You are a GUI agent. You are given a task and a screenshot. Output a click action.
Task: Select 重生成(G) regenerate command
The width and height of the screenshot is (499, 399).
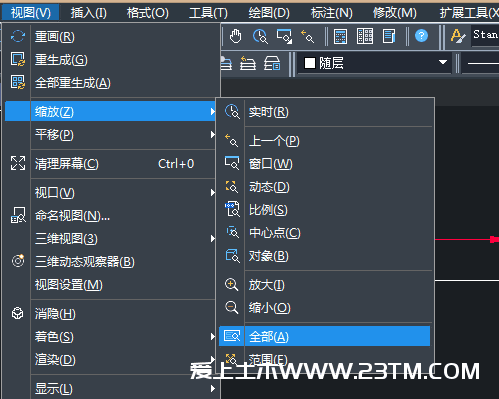pos(61,60)
